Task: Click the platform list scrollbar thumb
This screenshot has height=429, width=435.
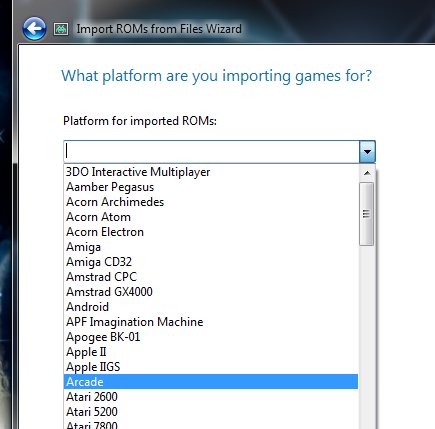Action: pyautogui.click(x=367, y=214)
